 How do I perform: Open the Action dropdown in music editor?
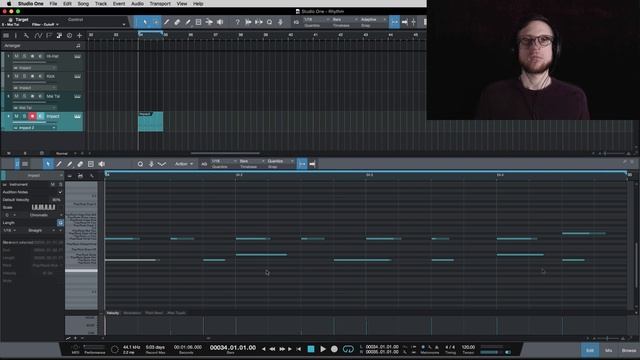coord(184,164)
